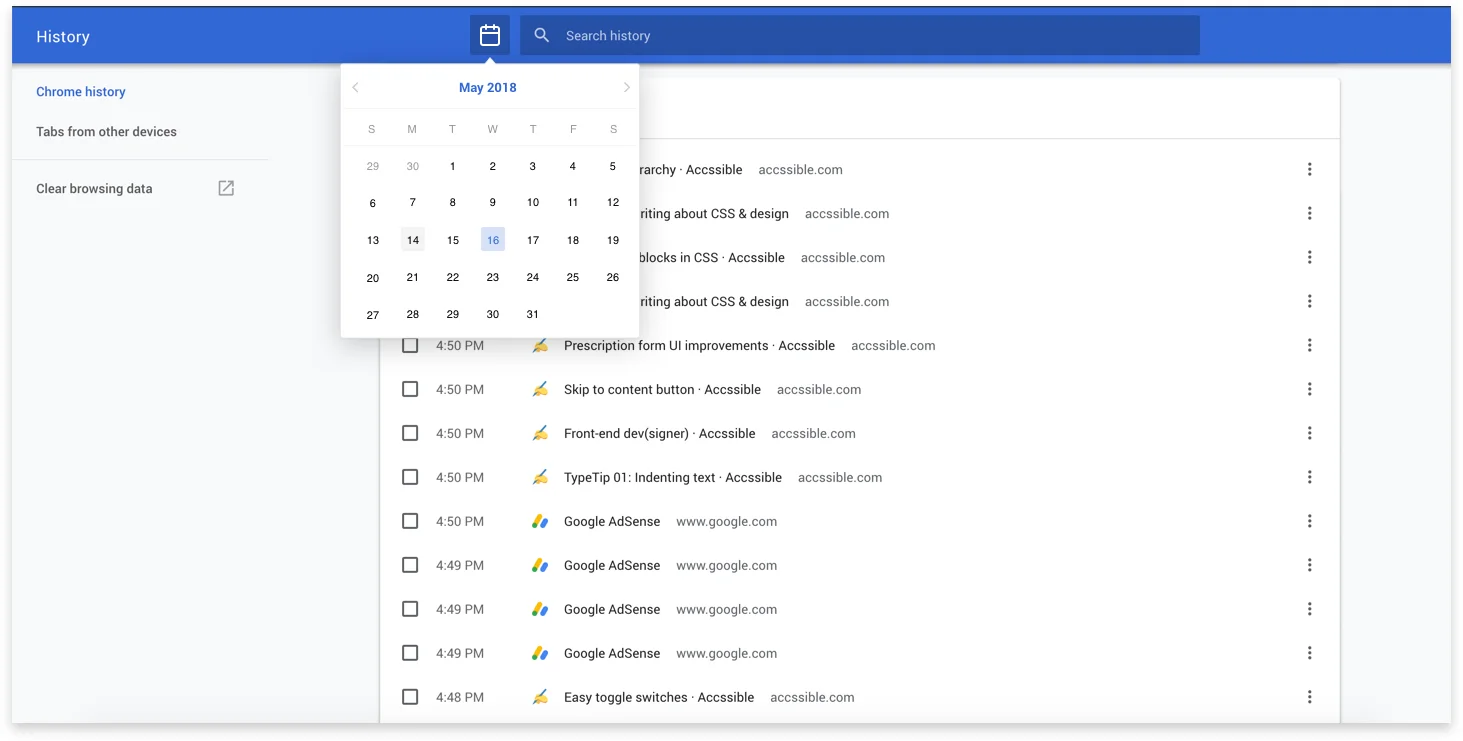Check the Front-end dev(signer) history entry checkbox
1463x741 pixels.
(x=410, y=433)
